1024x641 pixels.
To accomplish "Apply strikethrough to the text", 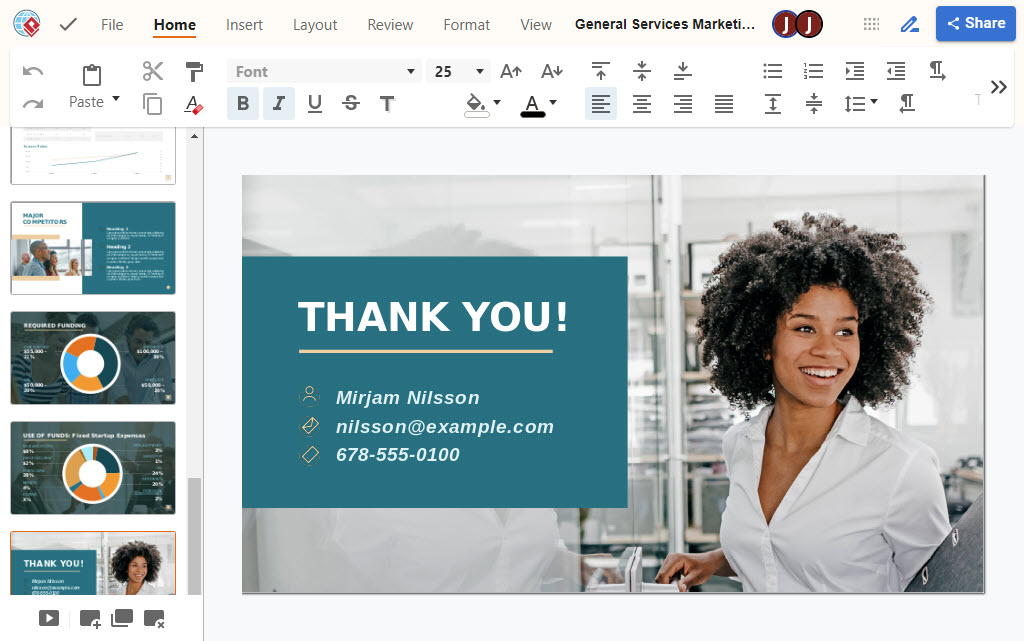I will (350, 103).
